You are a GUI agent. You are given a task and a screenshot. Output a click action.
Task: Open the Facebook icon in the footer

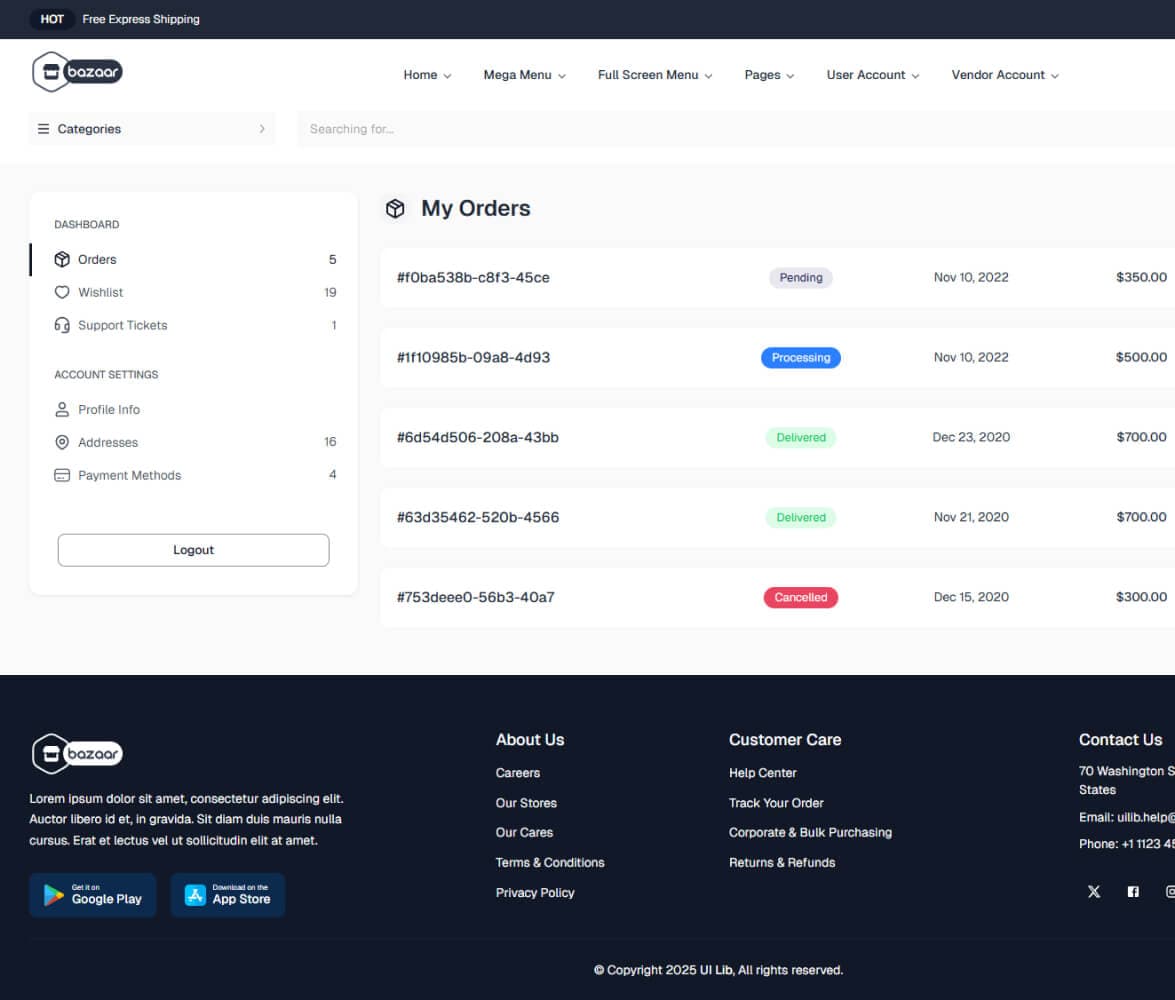(1133, 891)
